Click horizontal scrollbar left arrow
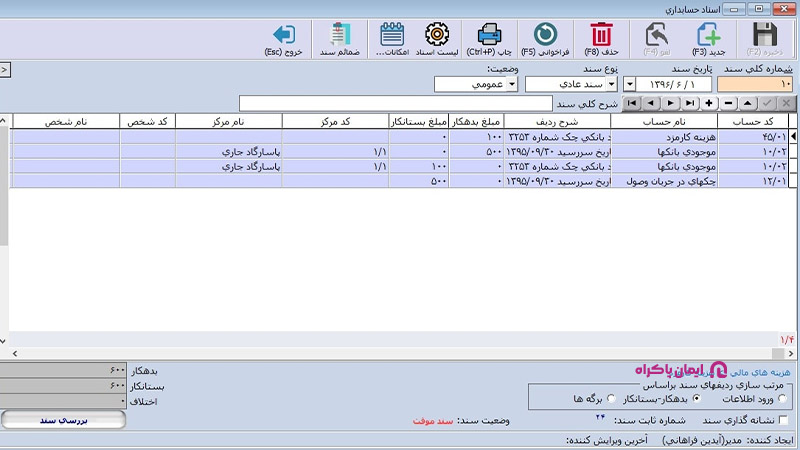The width and height of the screenshot is (800, 450). 15,353
